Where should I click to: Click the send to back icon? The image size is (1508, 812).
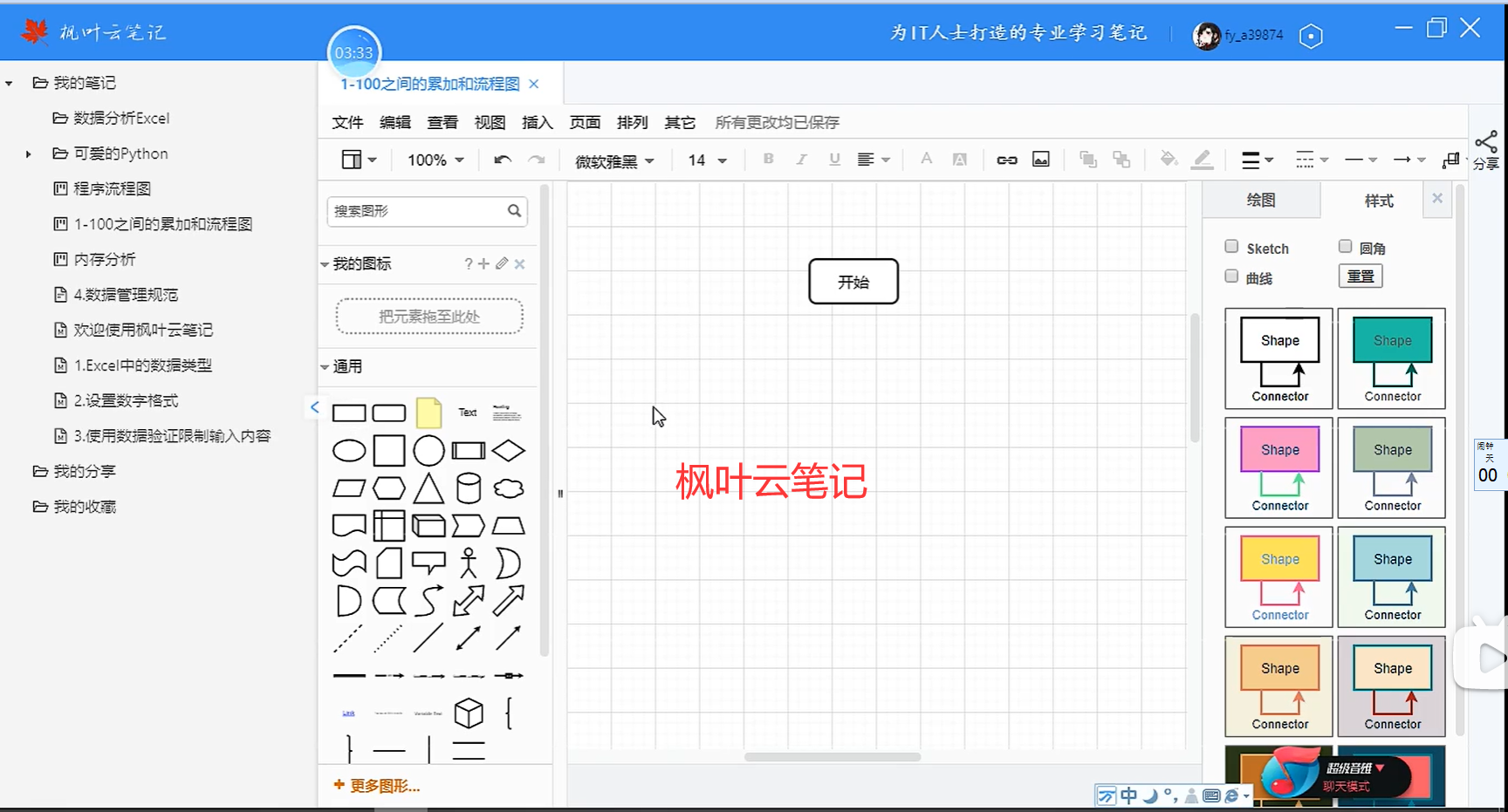(x=1121, y=160)
